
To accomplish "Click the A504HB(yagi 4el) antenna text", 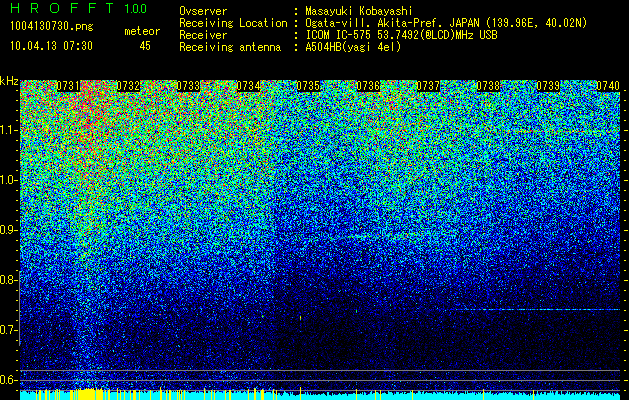I will (x=353, y=47).
